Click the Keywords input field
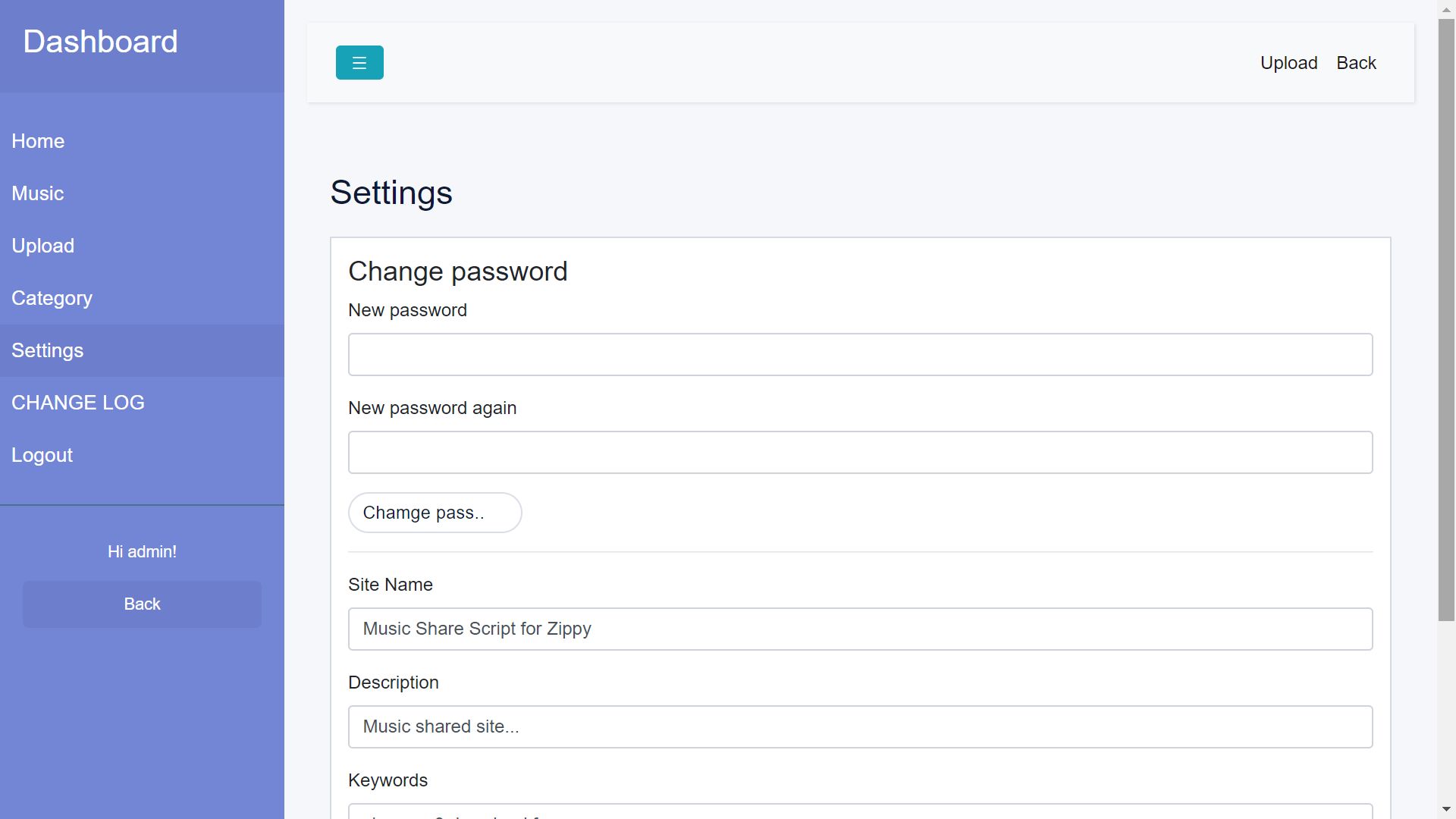The width and height of the screenshot is (1456, 819). [x=860, y=811]
